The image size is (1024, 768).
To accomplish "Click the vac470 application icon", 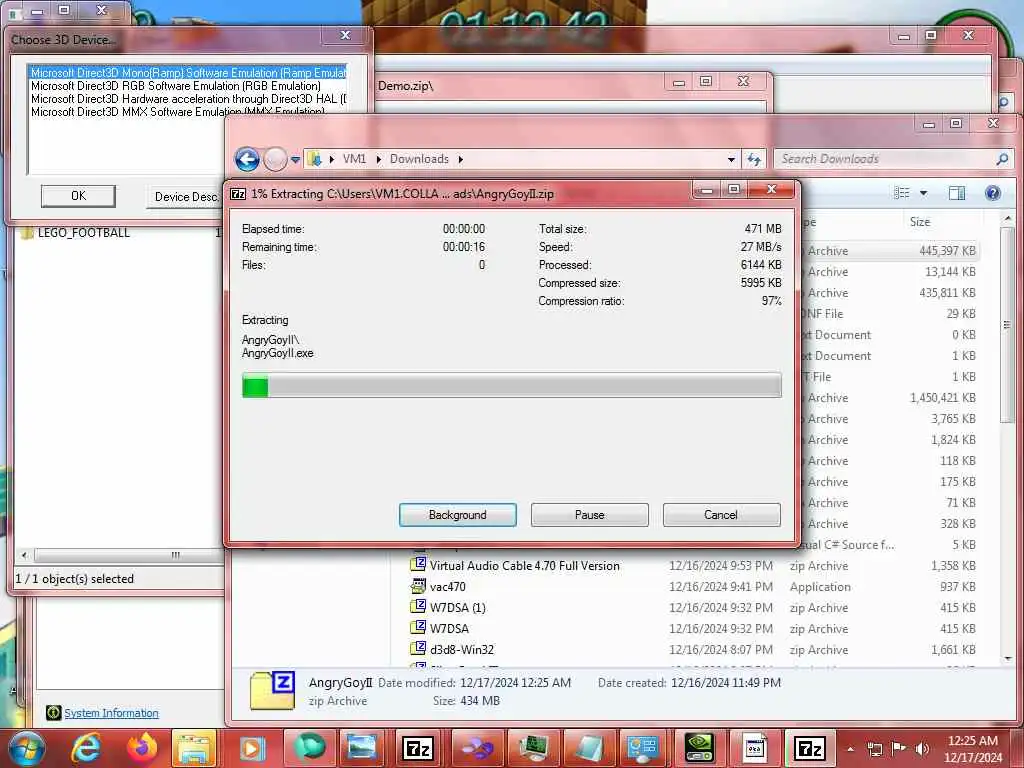I will coord(418,586).
